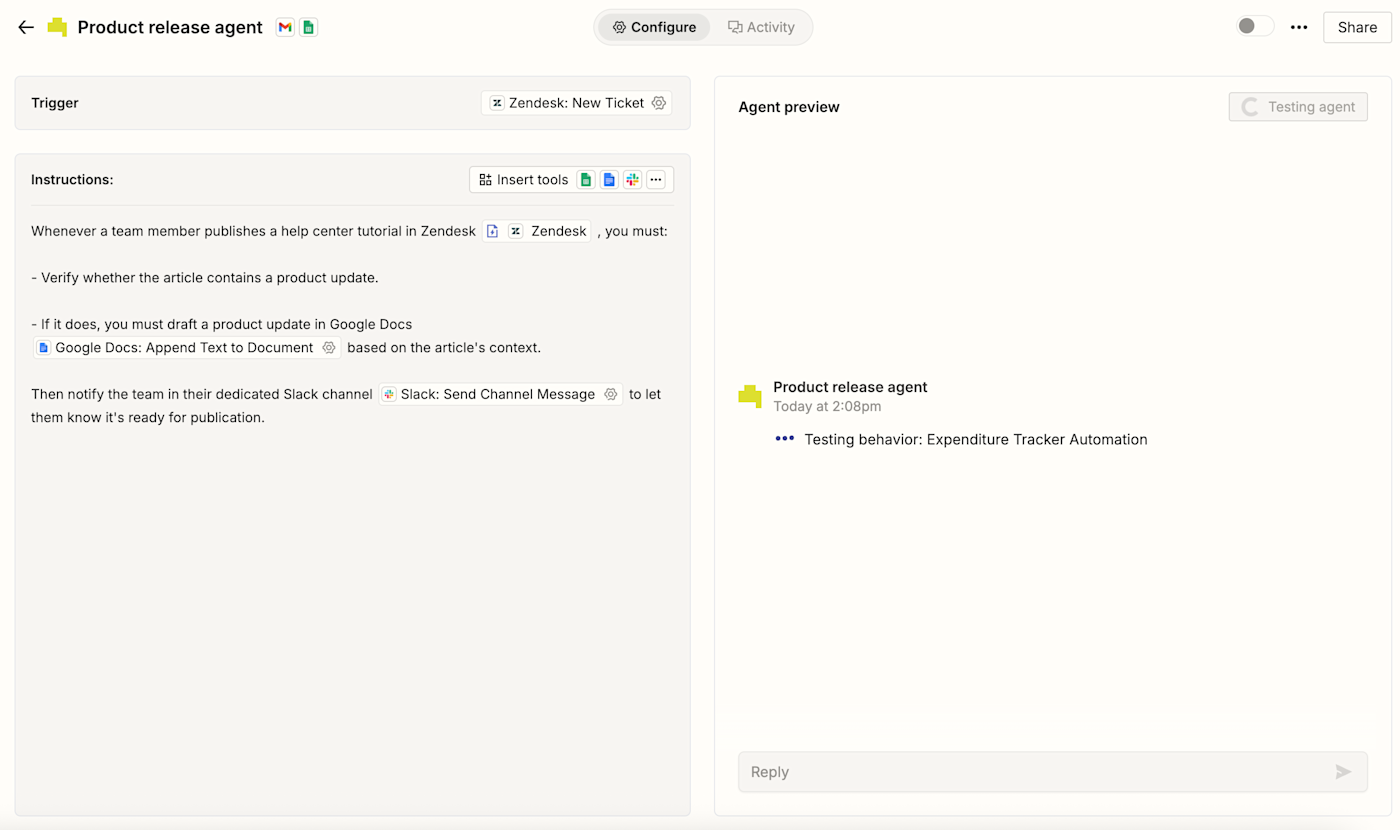Click the Gmail icon next to agent name
Image resolution: width=1400 pixels, height=830 pixels.
point(285,27)
